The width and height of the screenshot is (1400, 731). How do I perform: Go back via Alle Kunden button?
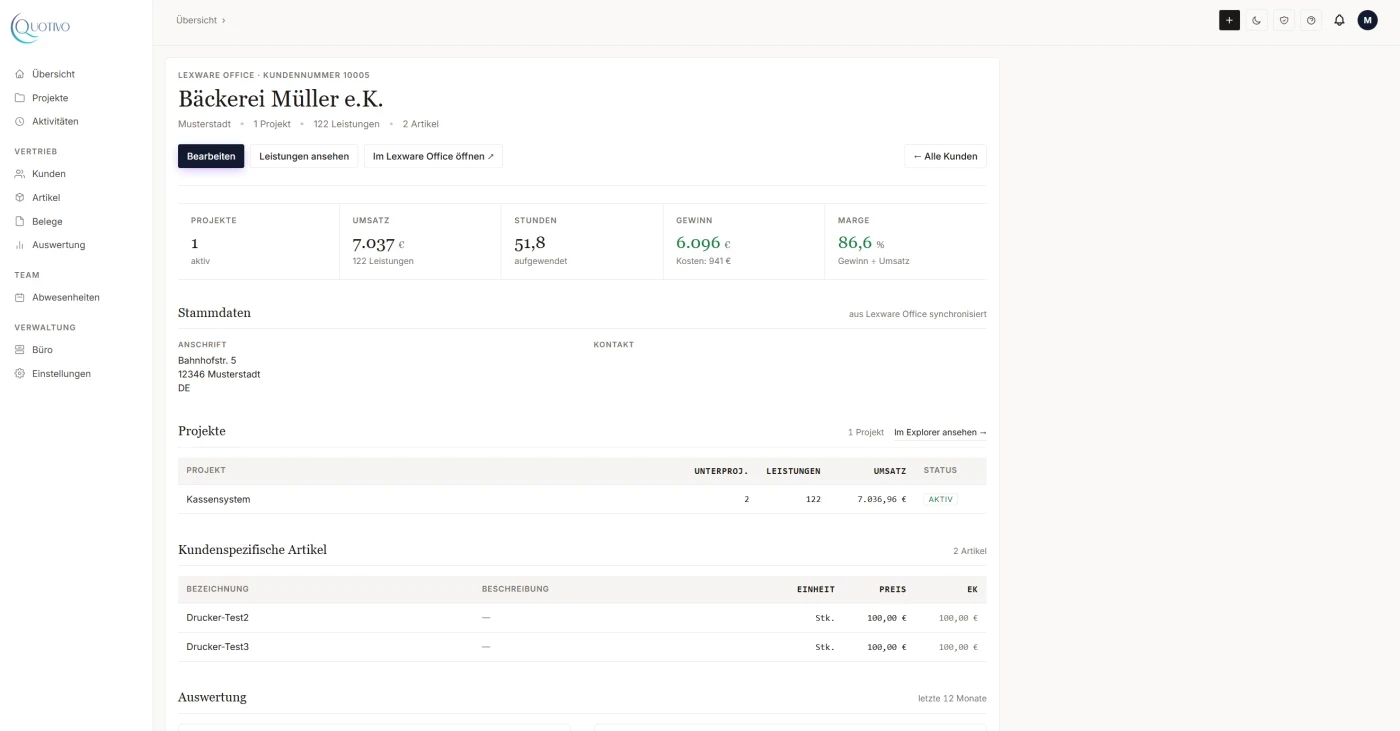tap(945, 156)
